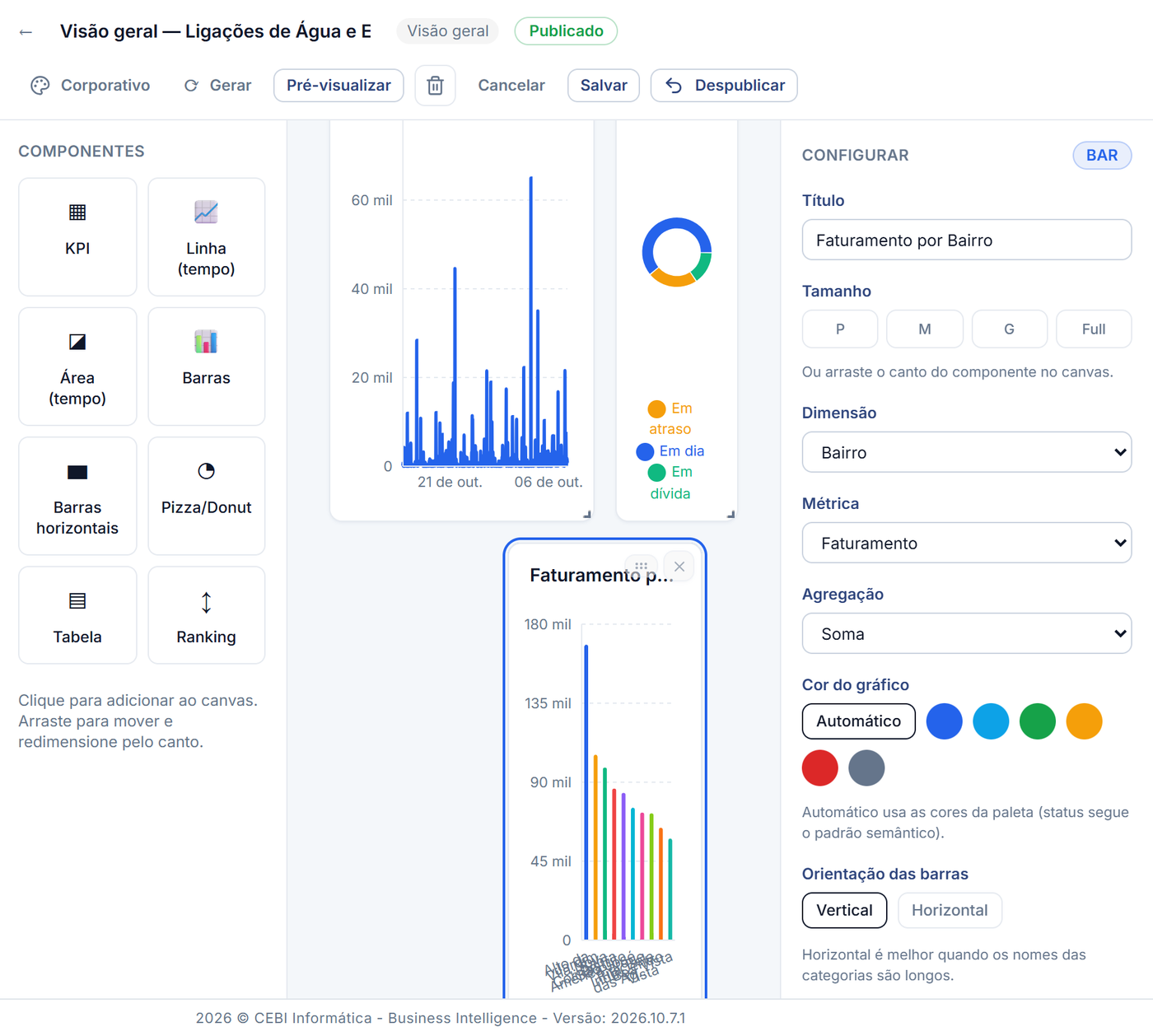Set bar orientation to Vertical
Viewport: 1153px width, 1036px height.
[x=844, y=910]
